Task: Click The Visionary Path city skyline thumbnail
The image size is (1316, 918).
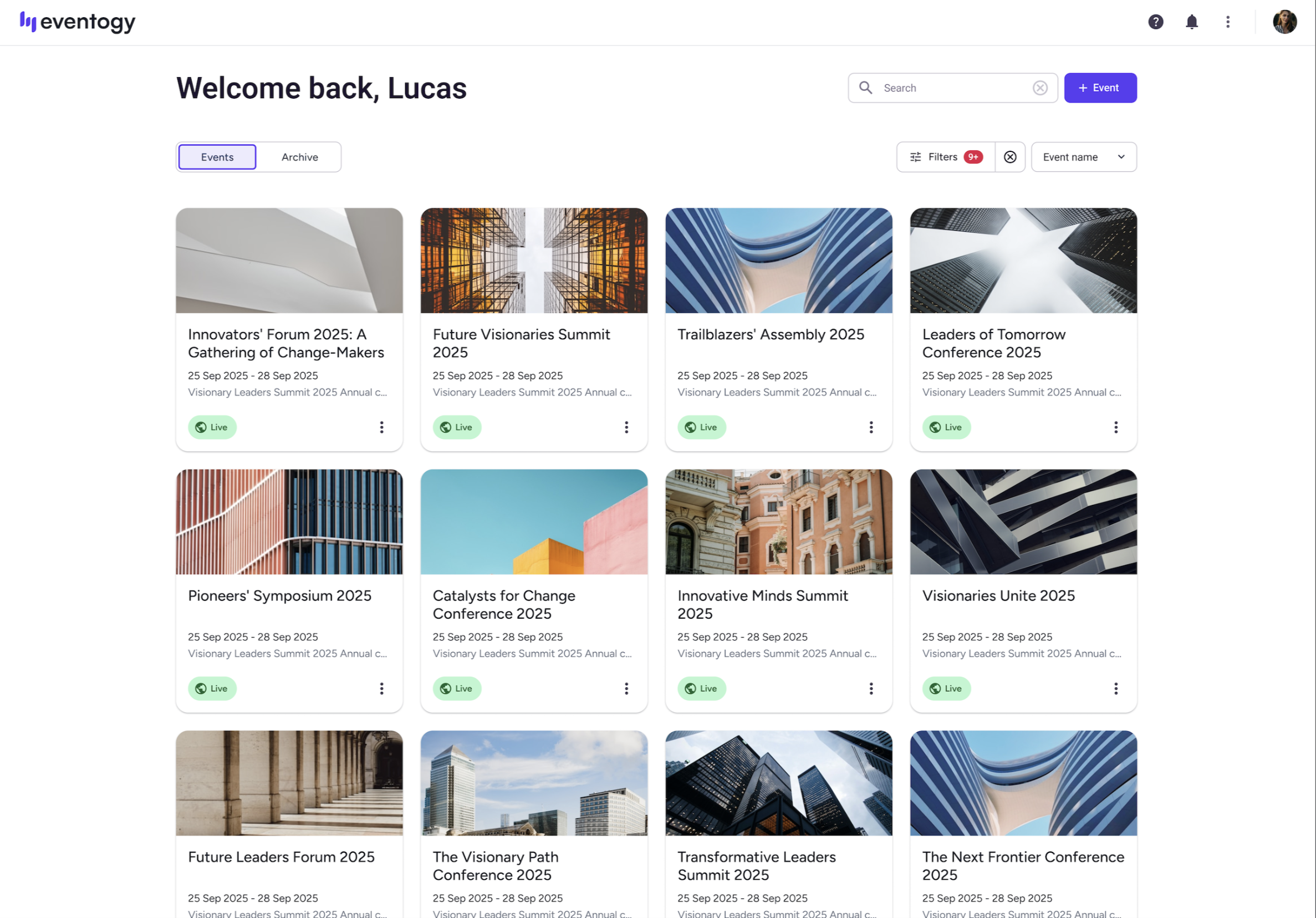Action: click(x=534, y=783)
